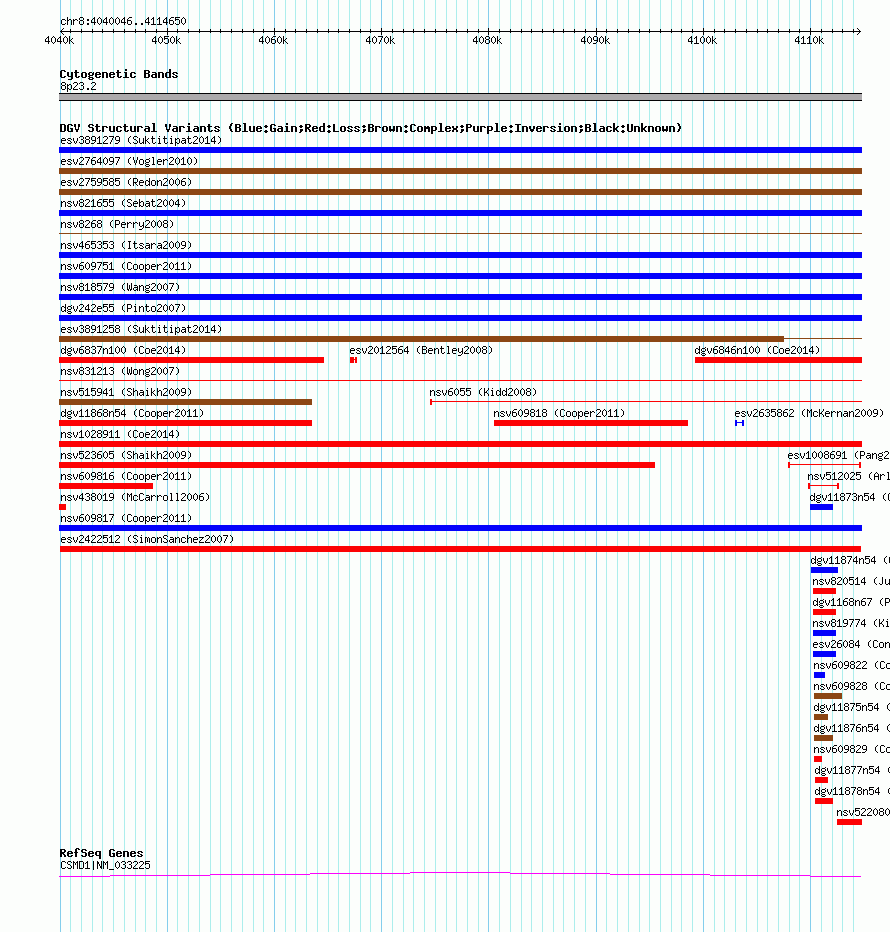Click the DGV Structural Variants track title
Screen dimensions: 890x932
pyautogui.click(x=370, y=128)
